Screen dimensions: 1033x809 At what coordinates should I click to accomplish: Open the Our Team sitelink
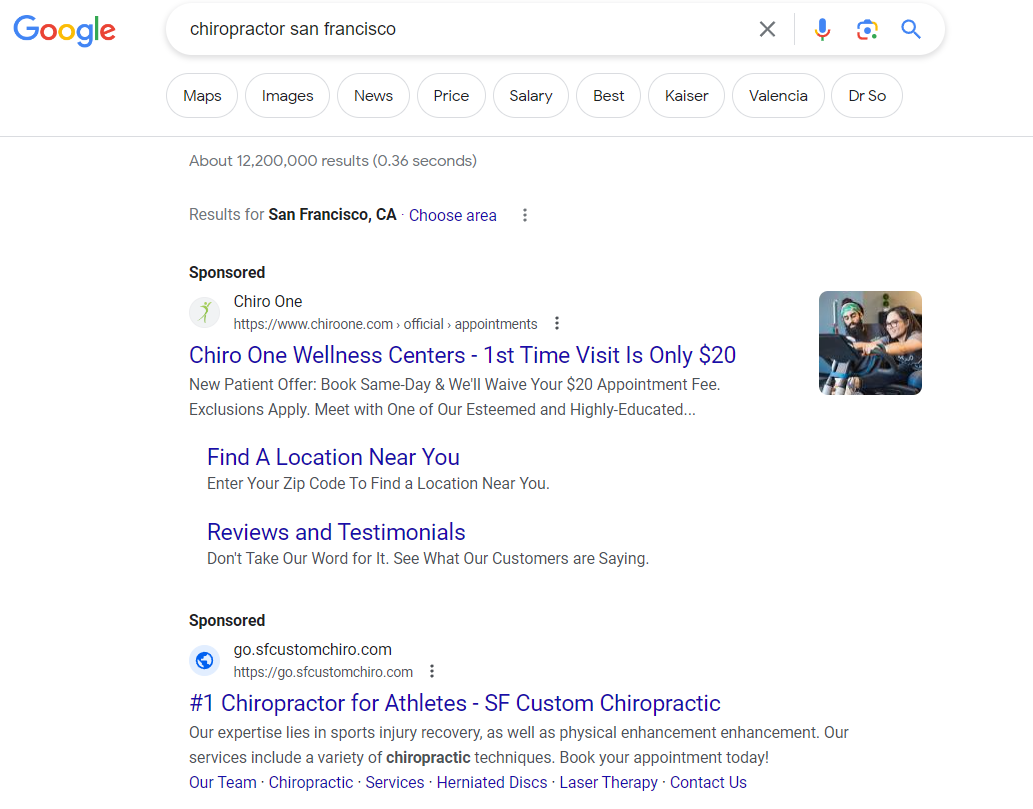pos(223,783)
